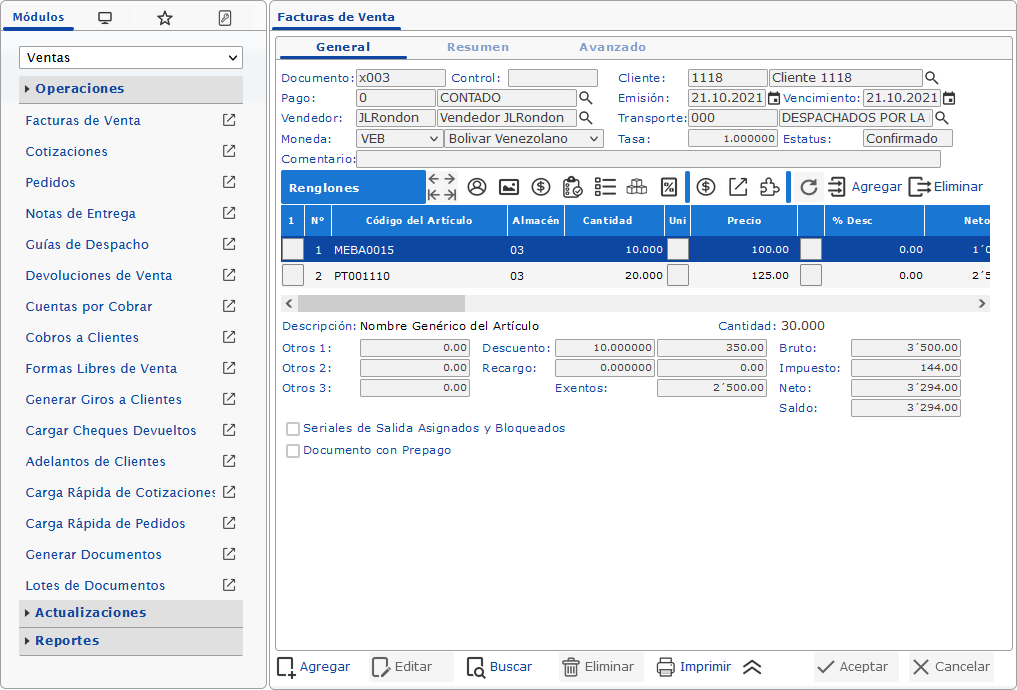Click the box after price 125.00
This screenshot has height=690, width=1017.
pyautogui.click(x=811, y=276)
